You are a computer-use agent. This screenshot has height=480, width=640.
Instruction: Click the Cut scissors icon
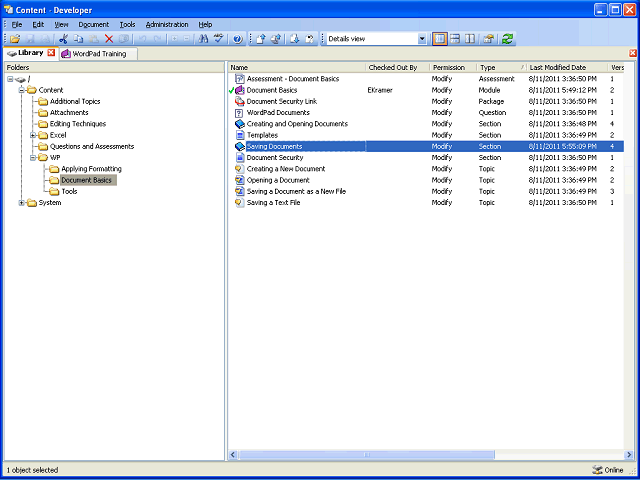(x=63, y=39)
